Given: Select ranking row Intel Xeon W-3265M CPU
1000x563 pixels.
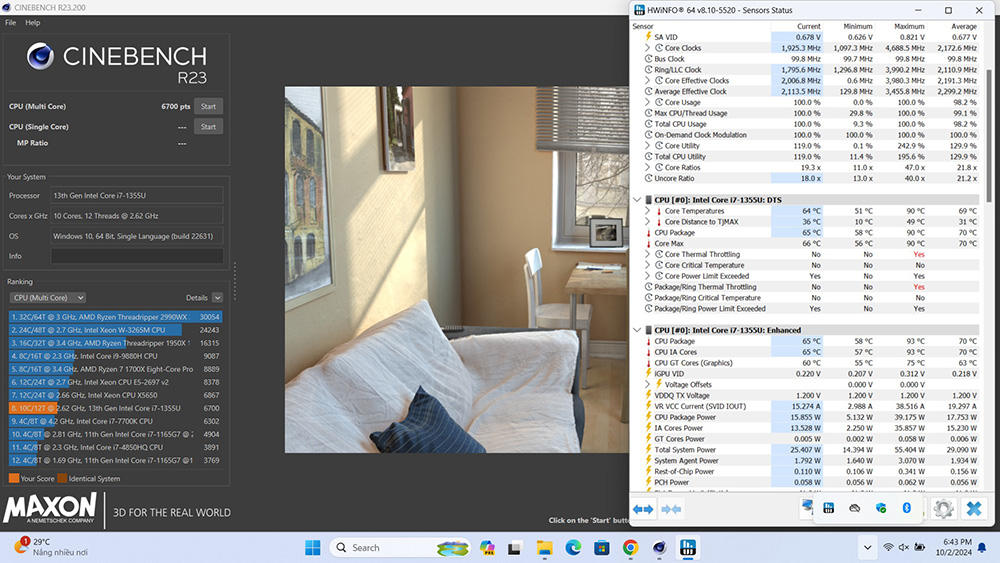Looking at the screenshot, I should 115,330.
